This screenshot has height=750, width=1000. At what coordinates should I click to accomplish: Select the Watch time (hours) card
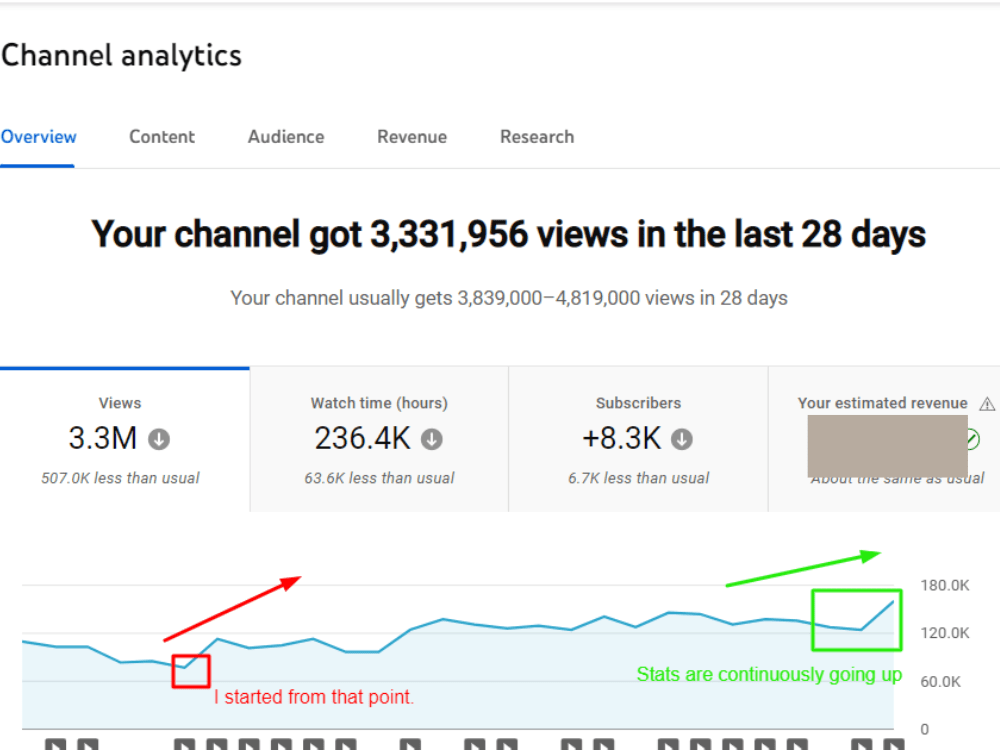tap(379, 439)
